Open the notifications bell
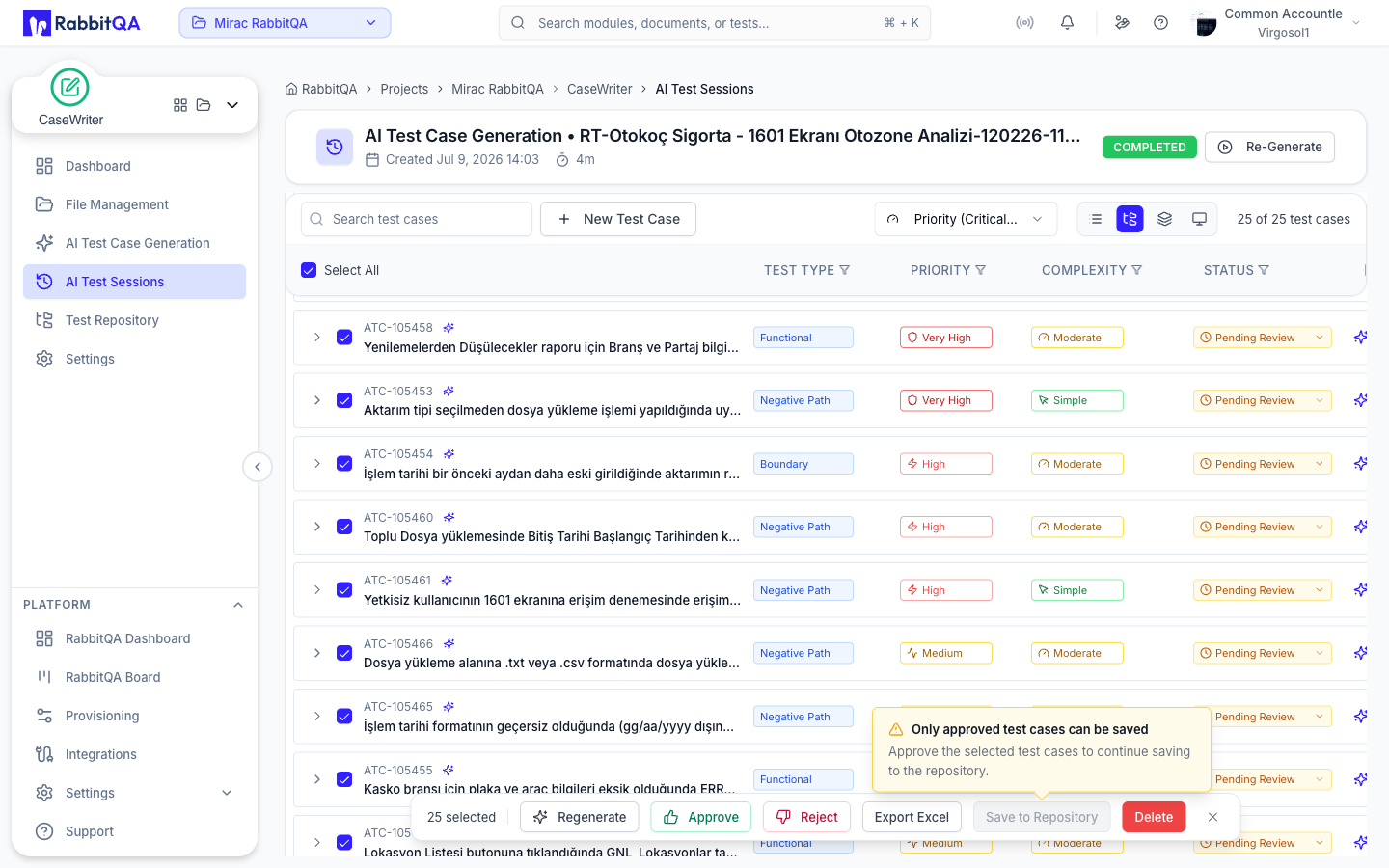The height and width of the screenshot is (868, 1389). click(1067, 23)
